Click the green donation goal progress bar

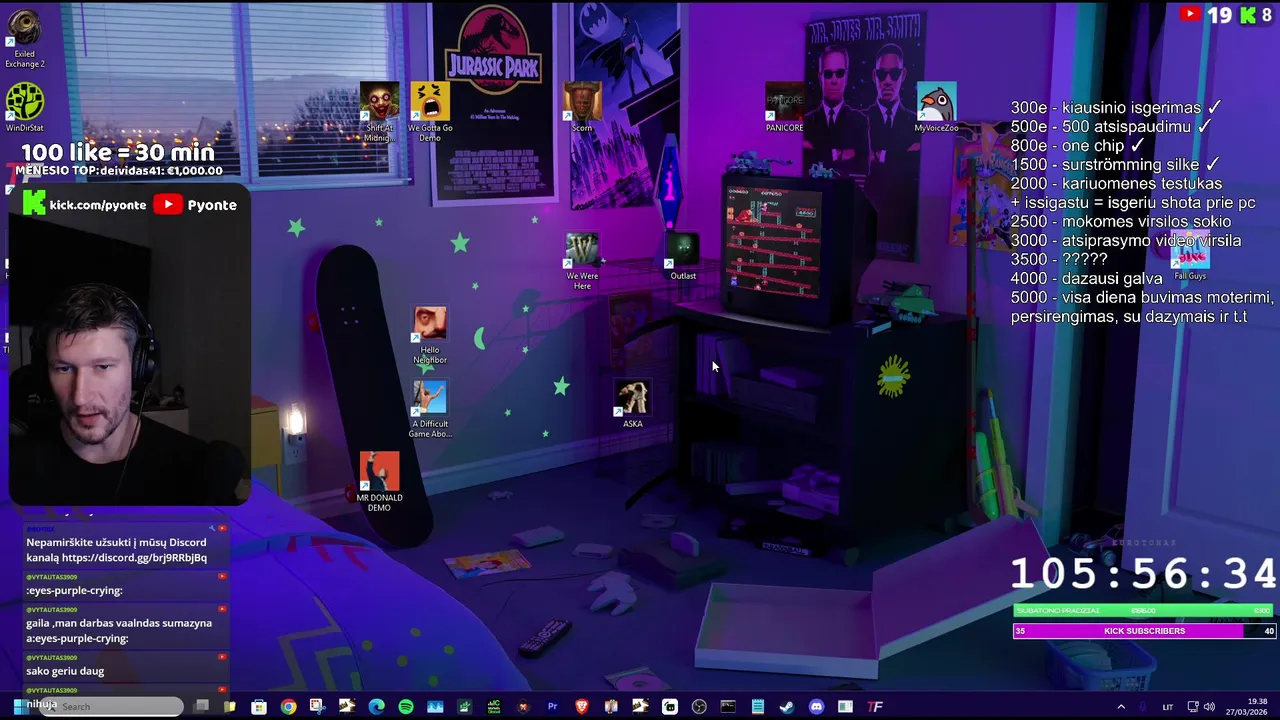click(1144, 611)
